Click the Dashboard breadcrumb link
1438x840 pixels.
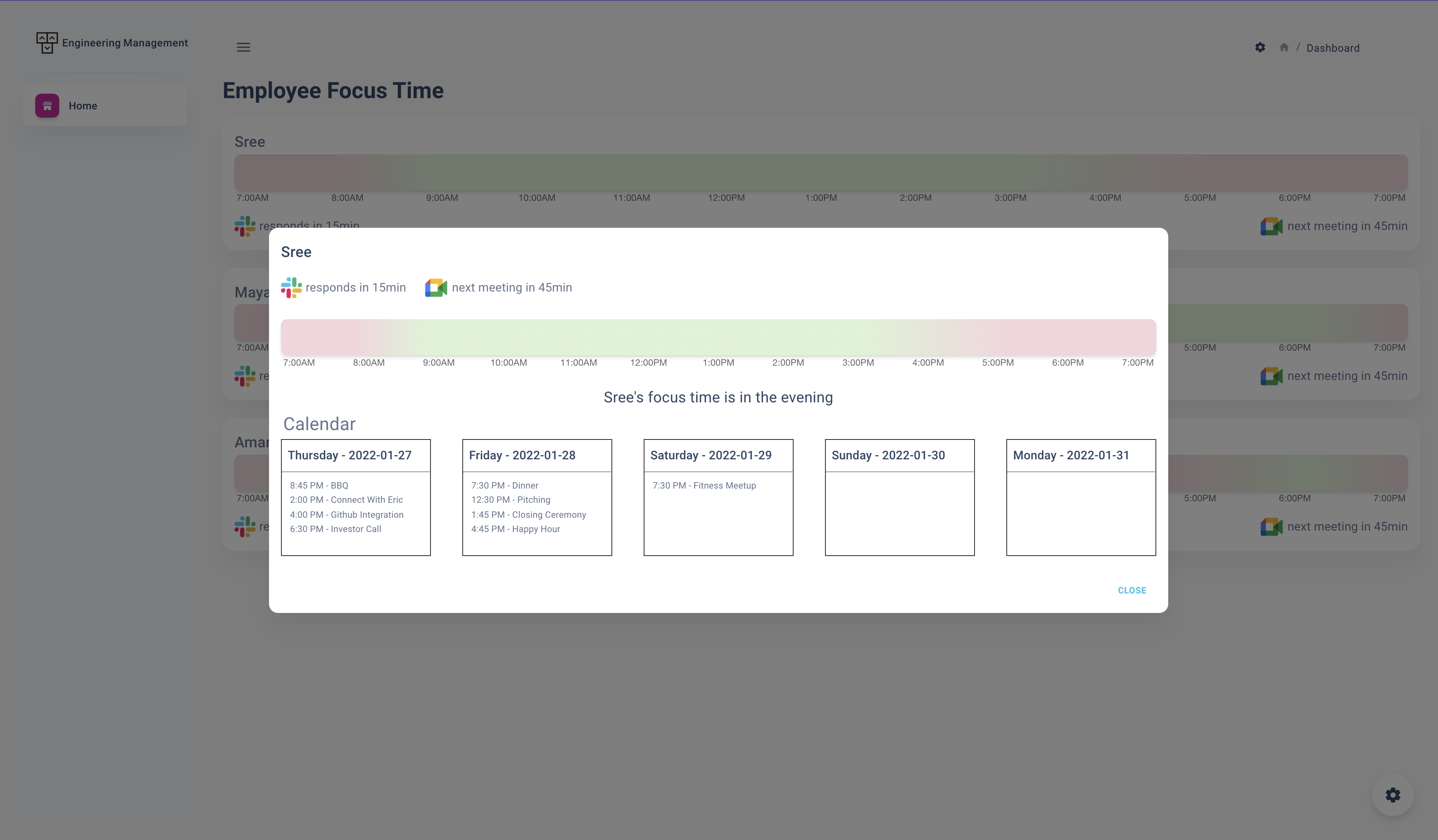click(1332, 48)
